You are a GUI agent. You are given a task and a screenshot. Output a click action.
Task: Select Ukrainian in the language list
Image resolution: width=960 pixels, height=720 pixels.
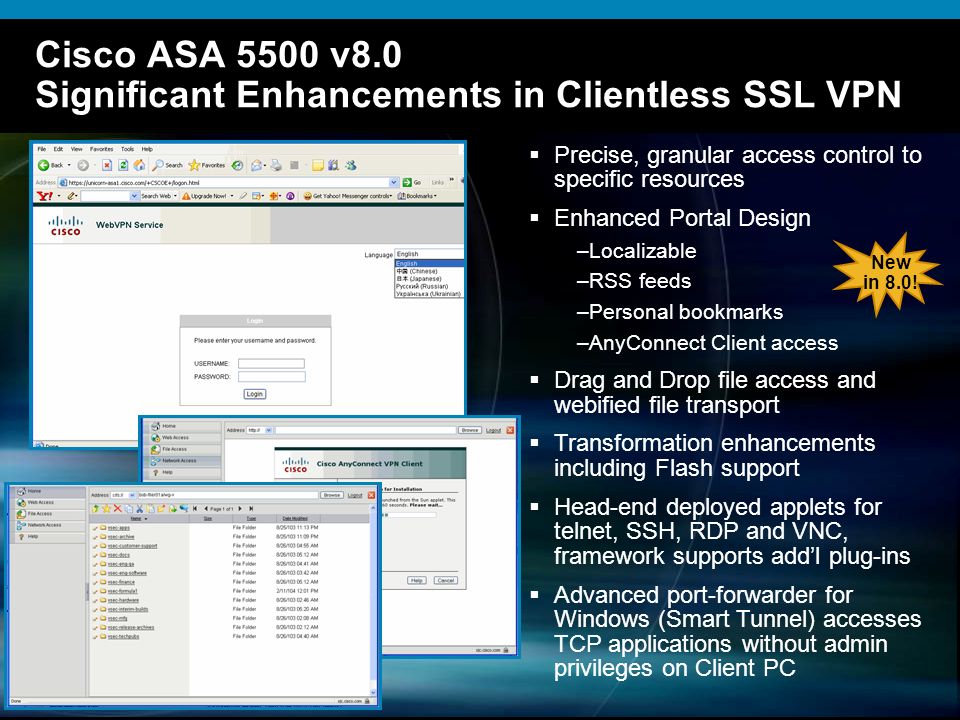tap(428, 294)
